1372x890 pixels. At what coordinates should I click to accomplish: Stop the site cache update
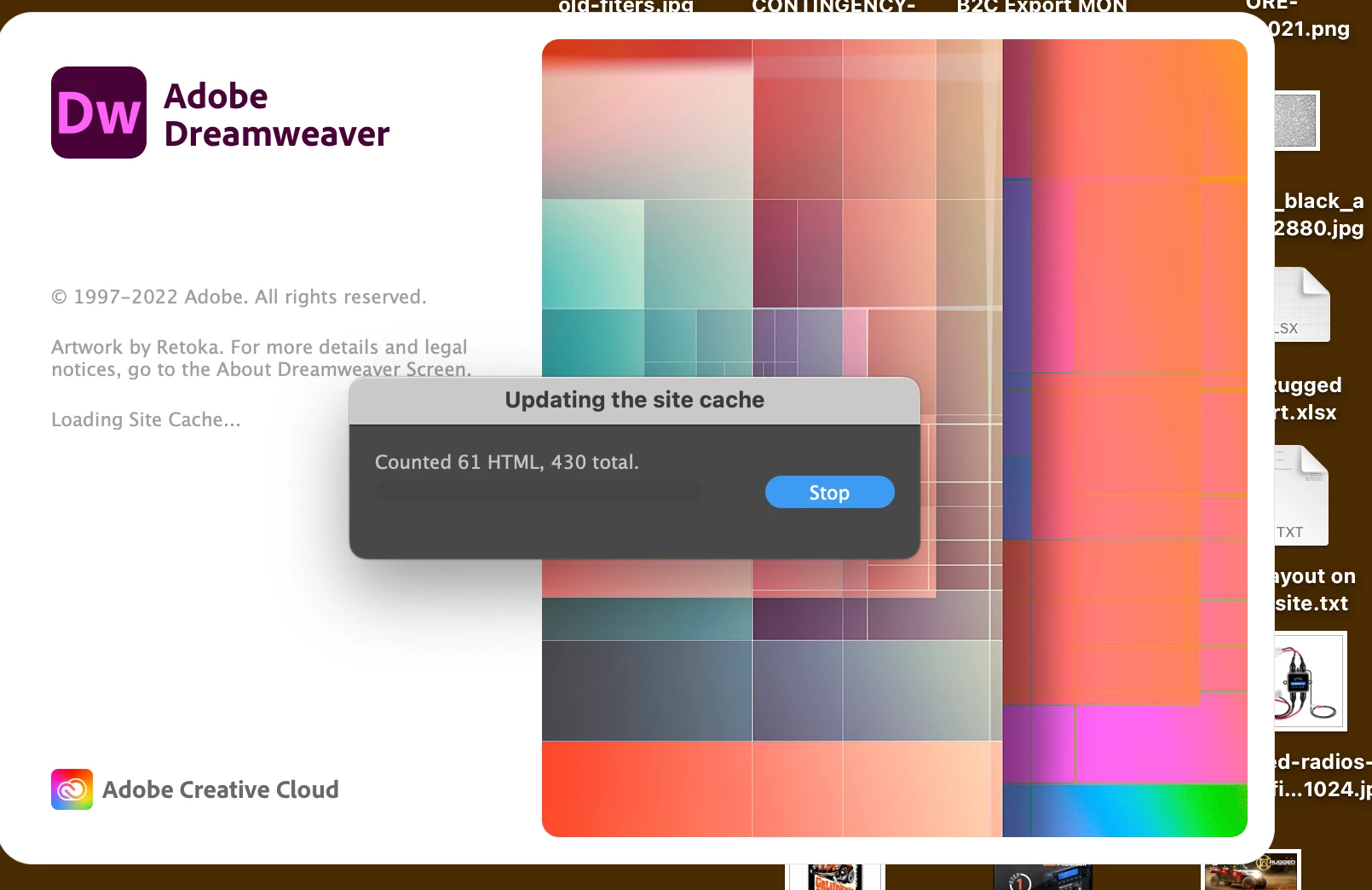coord(829,492)
